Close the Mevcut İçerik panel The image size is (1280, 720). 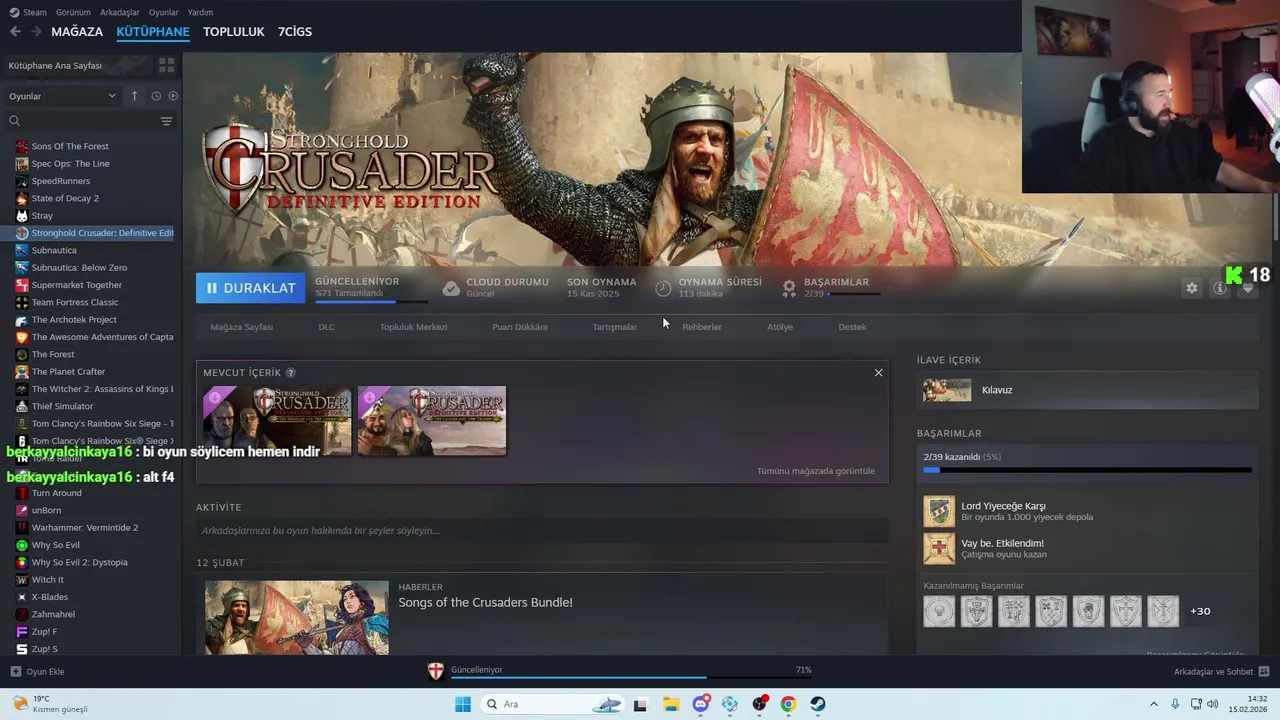878,373
